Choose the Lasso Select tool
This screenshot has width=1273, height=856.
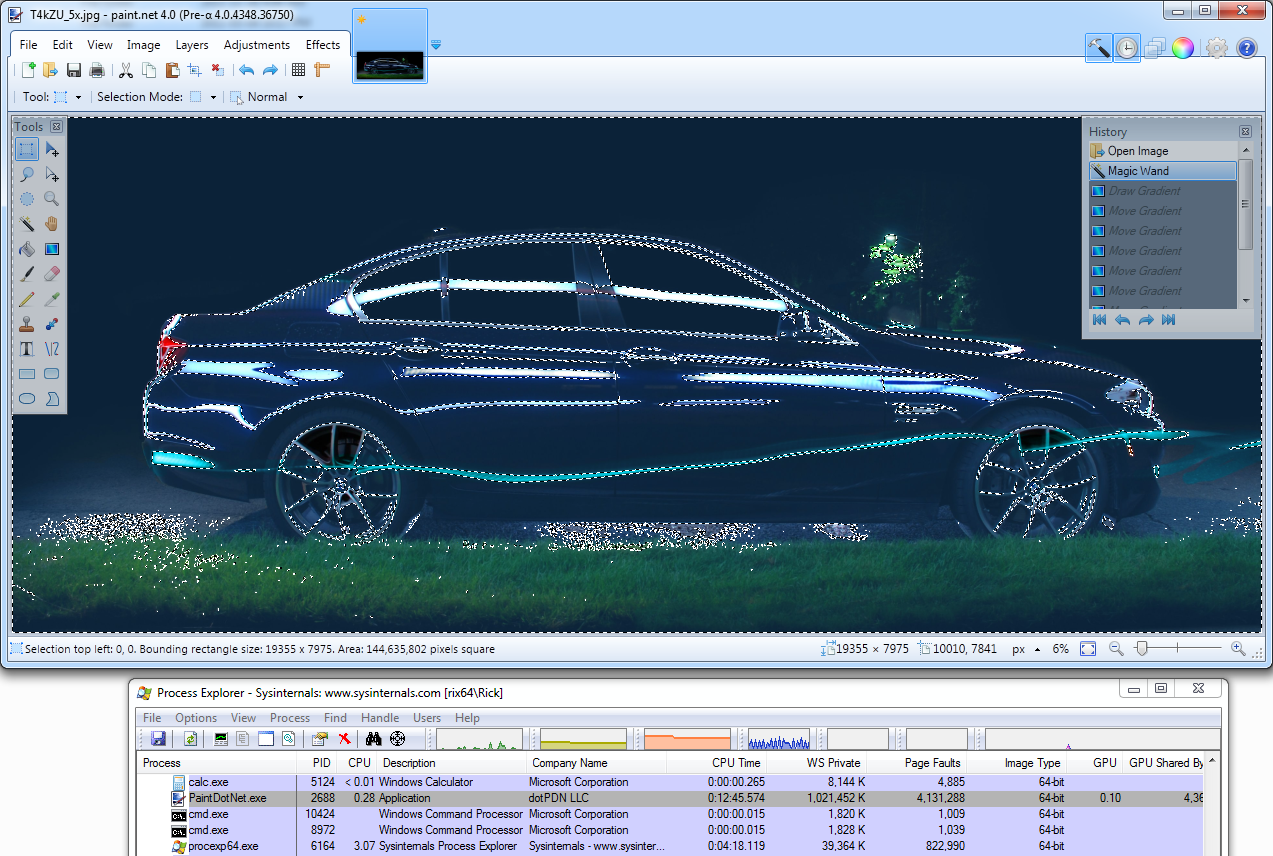coord(27,174)
